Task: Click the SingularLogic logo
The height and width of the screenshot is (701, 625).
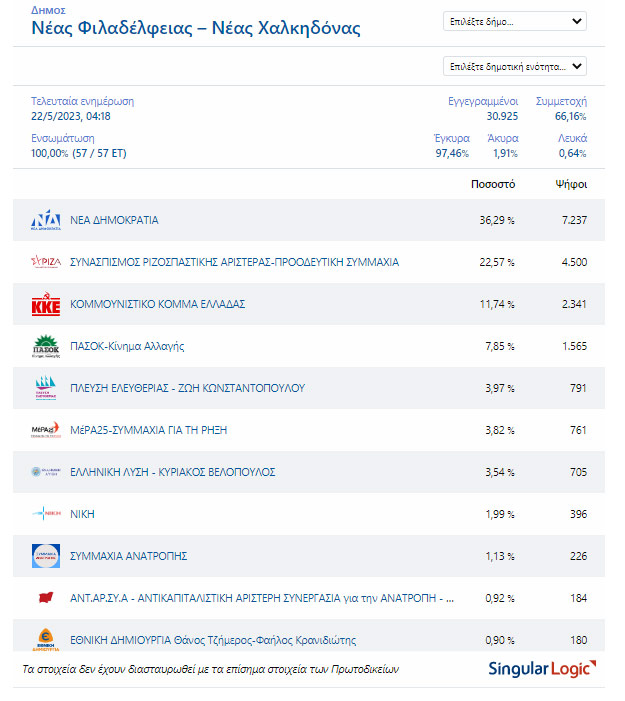Action: 542,669
